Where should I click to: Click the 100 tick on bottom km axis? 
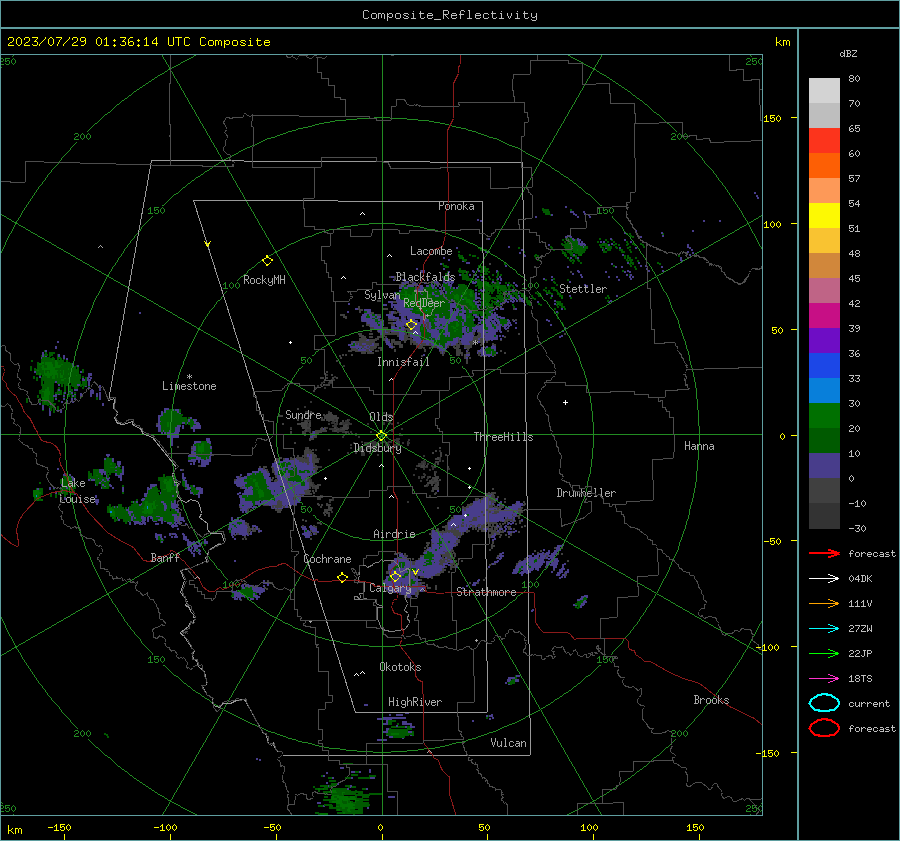click(589, 828)
